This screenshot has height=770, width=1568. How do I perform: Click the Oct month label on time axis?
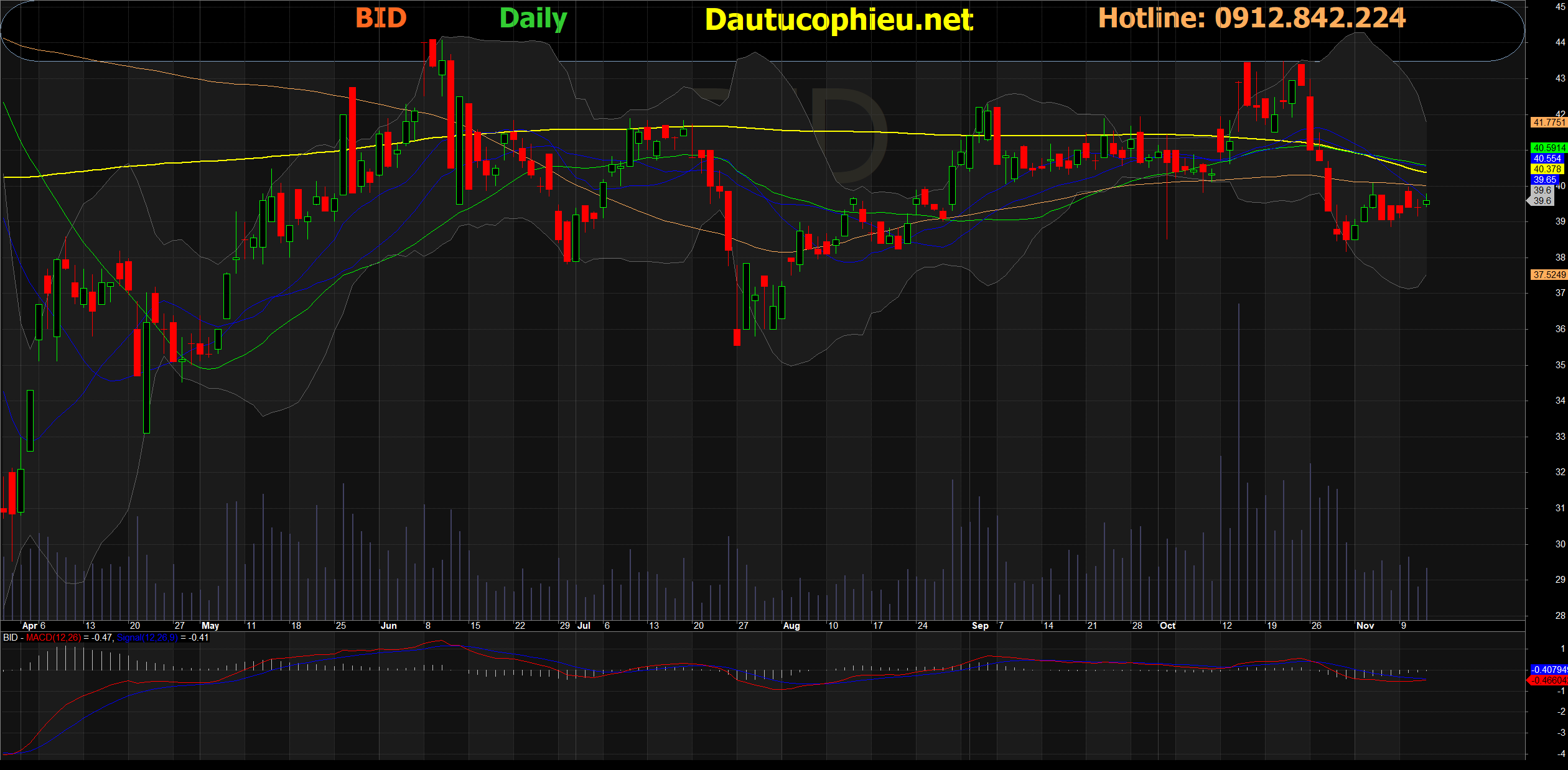[1167, 626]
